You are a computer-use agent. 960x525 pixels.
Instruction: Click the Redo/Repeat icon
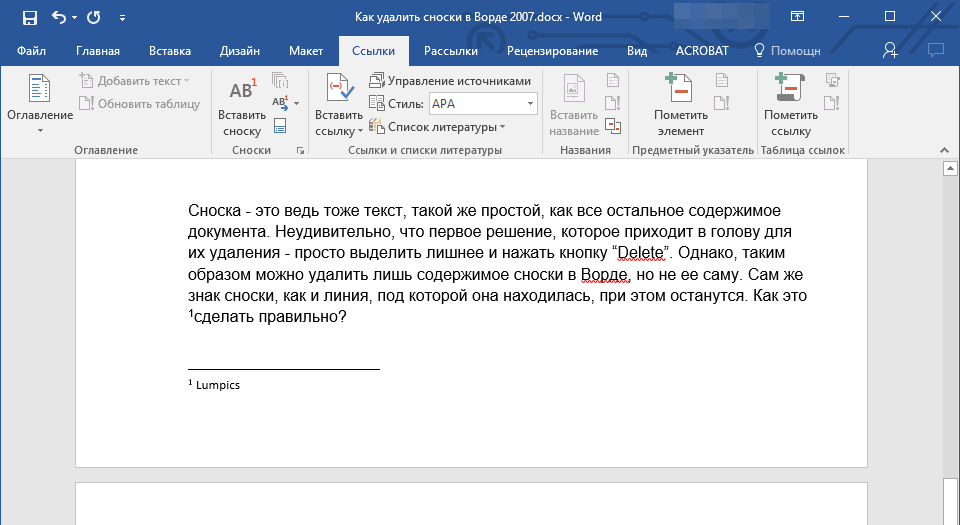click(x=93, y=17)
